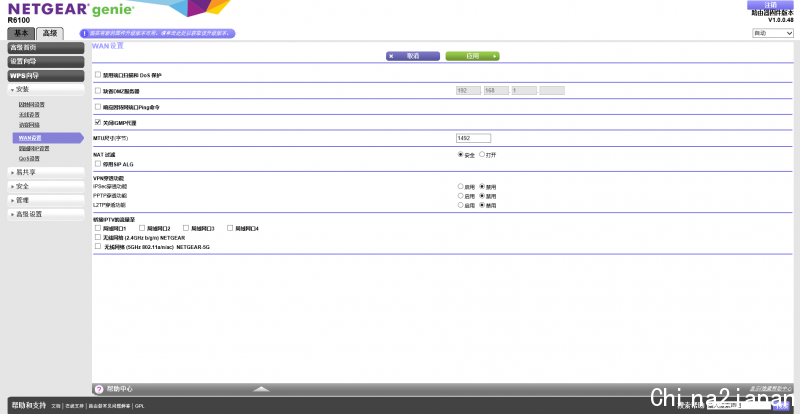Click the DMZ IP first octet field 192
The height and width of the screenshot is (414, 800).
point(468,91)
